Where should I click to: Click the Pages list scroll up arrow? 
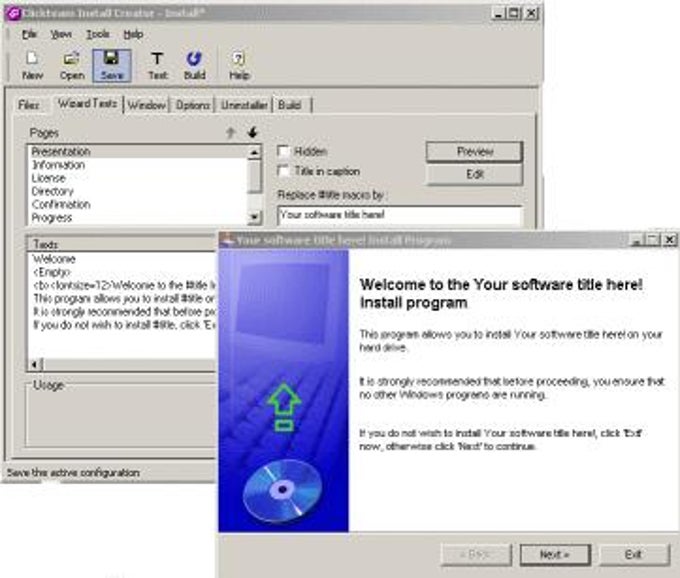pyautogui.click(x=255, y=153)
